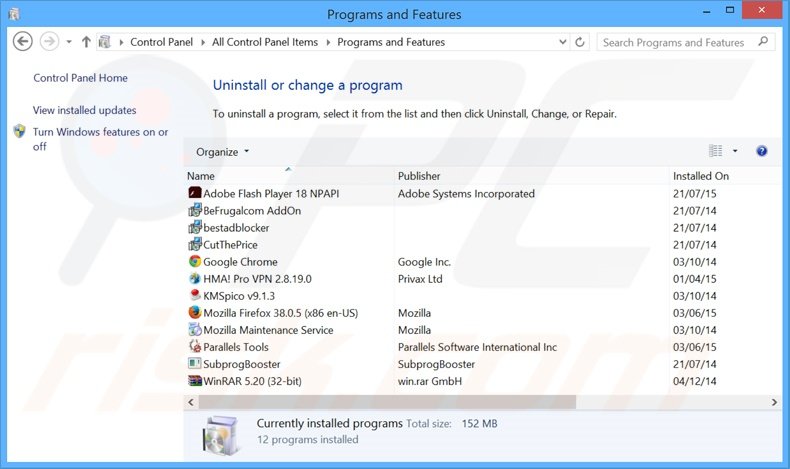Select the Mozilla Maintenance Service icon
790x469 pixels.
click(x=194, y=329)
